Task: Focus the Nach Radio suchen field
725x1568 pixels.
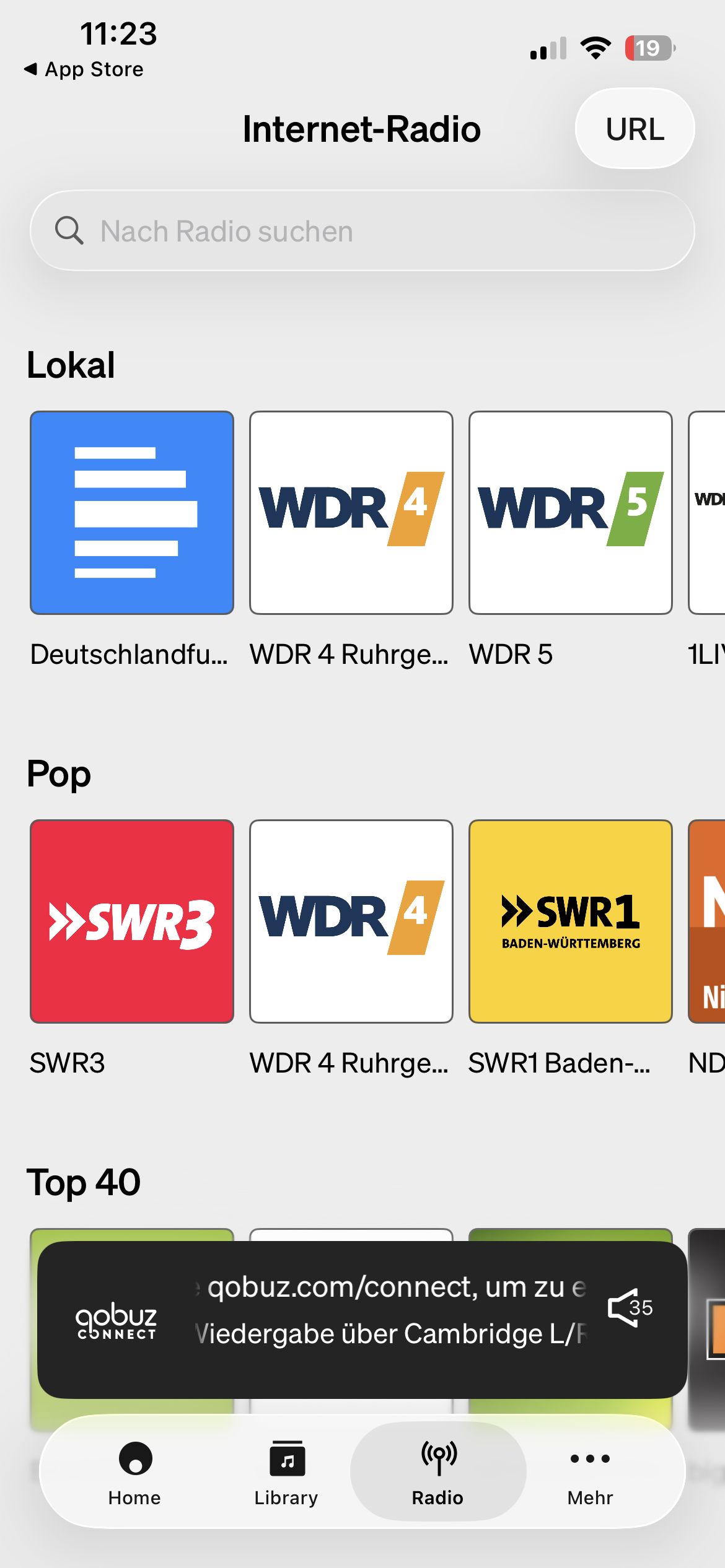Action: coord(362,230)
